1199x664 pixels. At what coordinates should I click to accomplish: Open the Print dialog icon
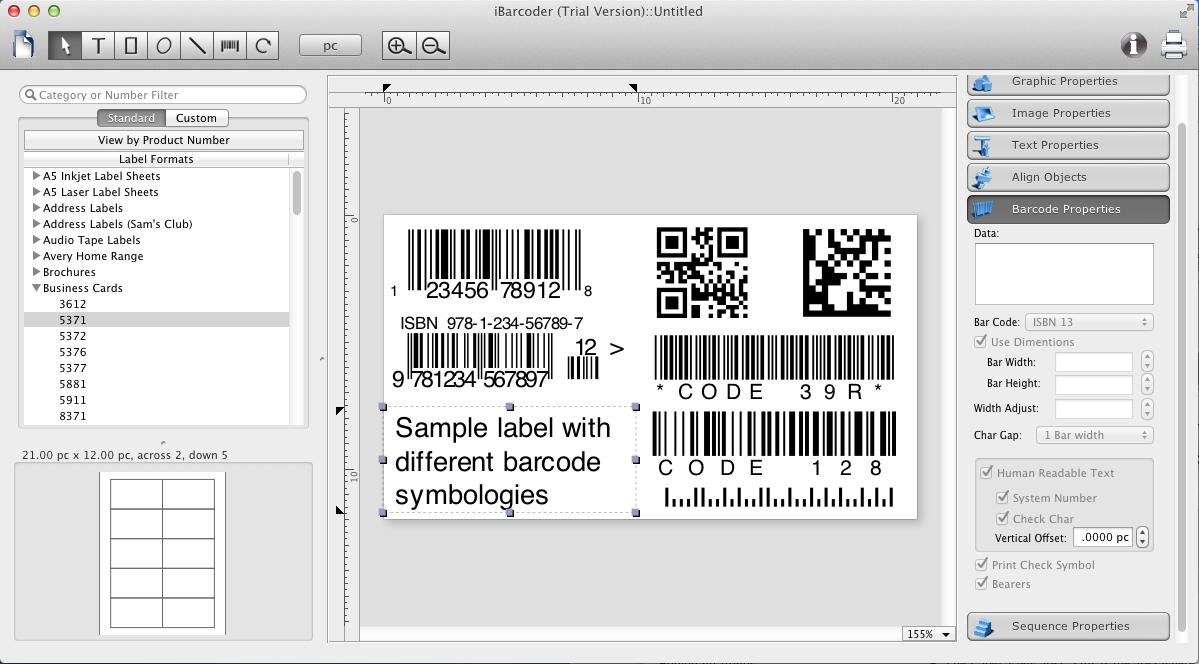1174,45
